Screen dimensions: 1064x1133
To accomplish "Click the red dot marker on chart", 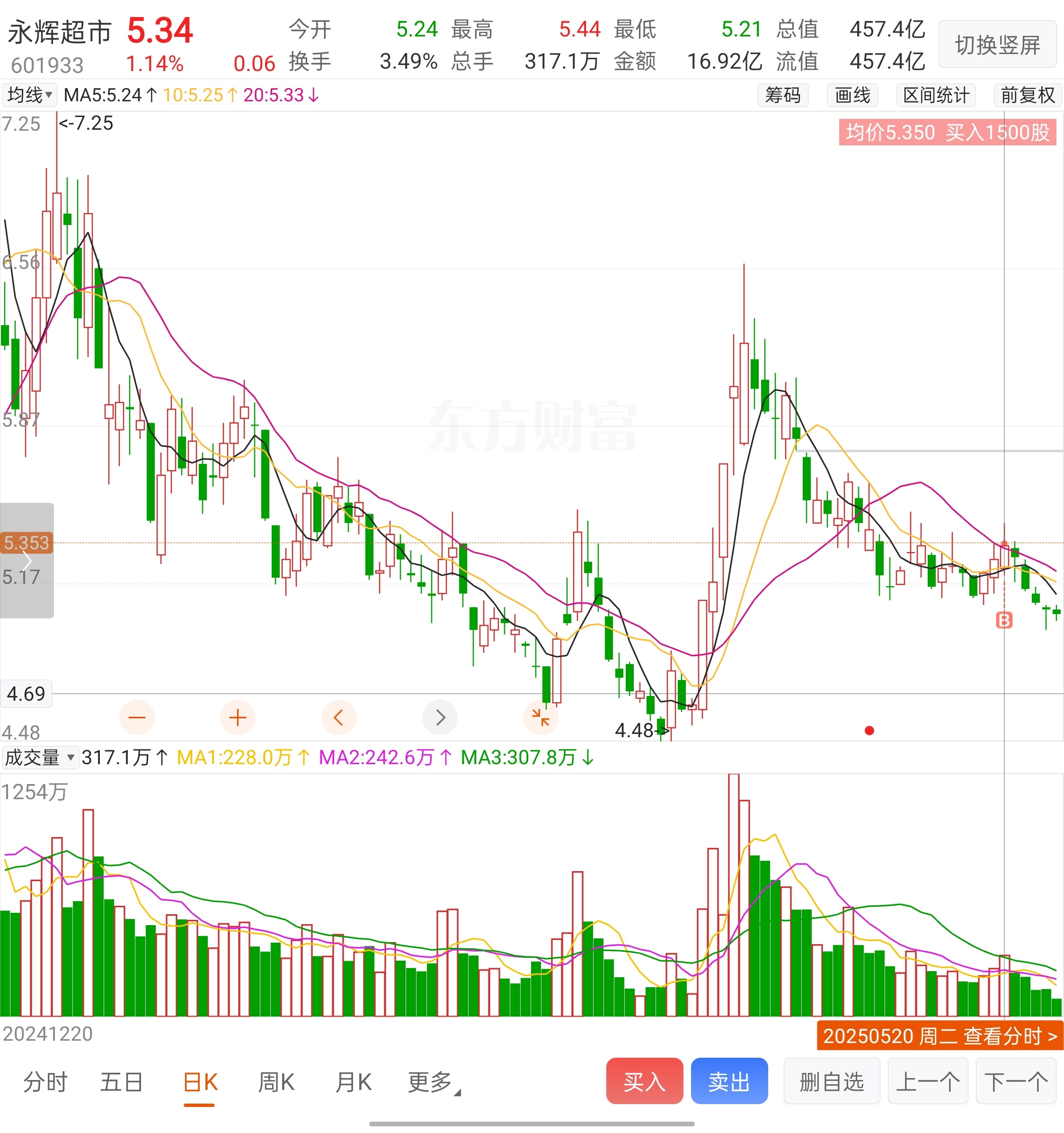I will tap(869, 731).
